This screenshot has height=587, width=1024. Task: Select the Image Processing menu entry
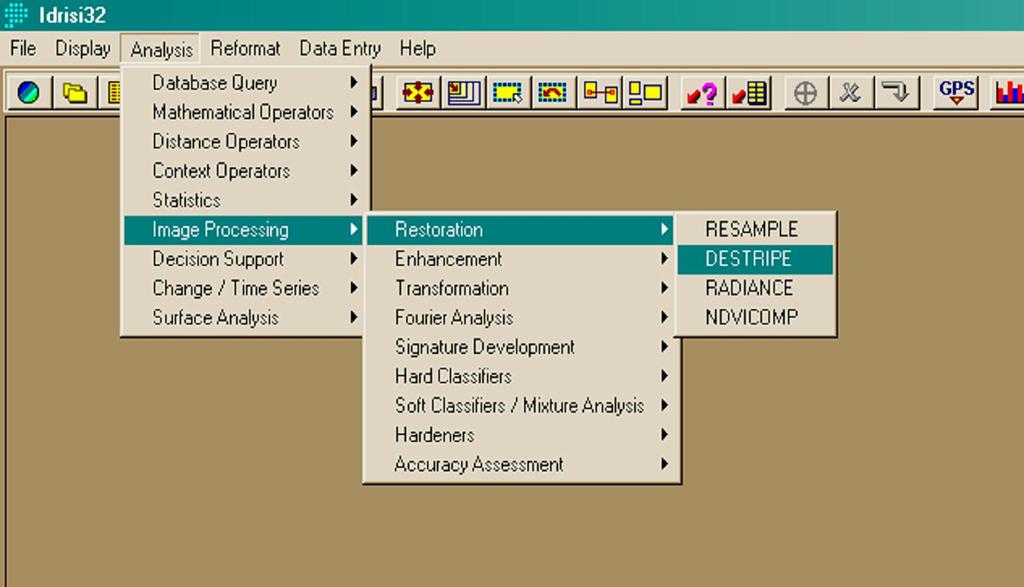(243, 230)
